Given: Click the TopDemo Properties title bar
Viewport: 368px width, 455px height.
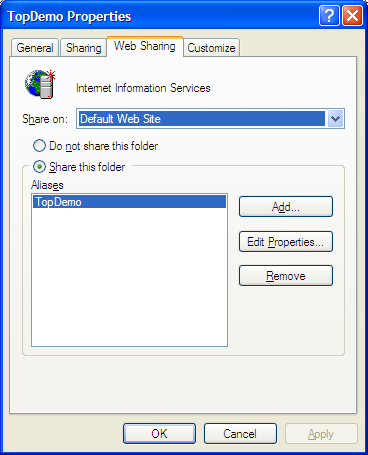Looking at the screenshot, I should pyautogui.click(x=160, y=16).
